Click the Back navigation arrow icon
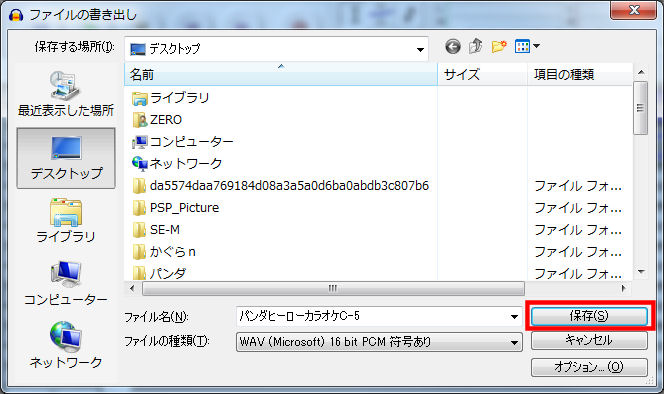The height and width of the screenshot is (394, 664). [x=453, y=47]
